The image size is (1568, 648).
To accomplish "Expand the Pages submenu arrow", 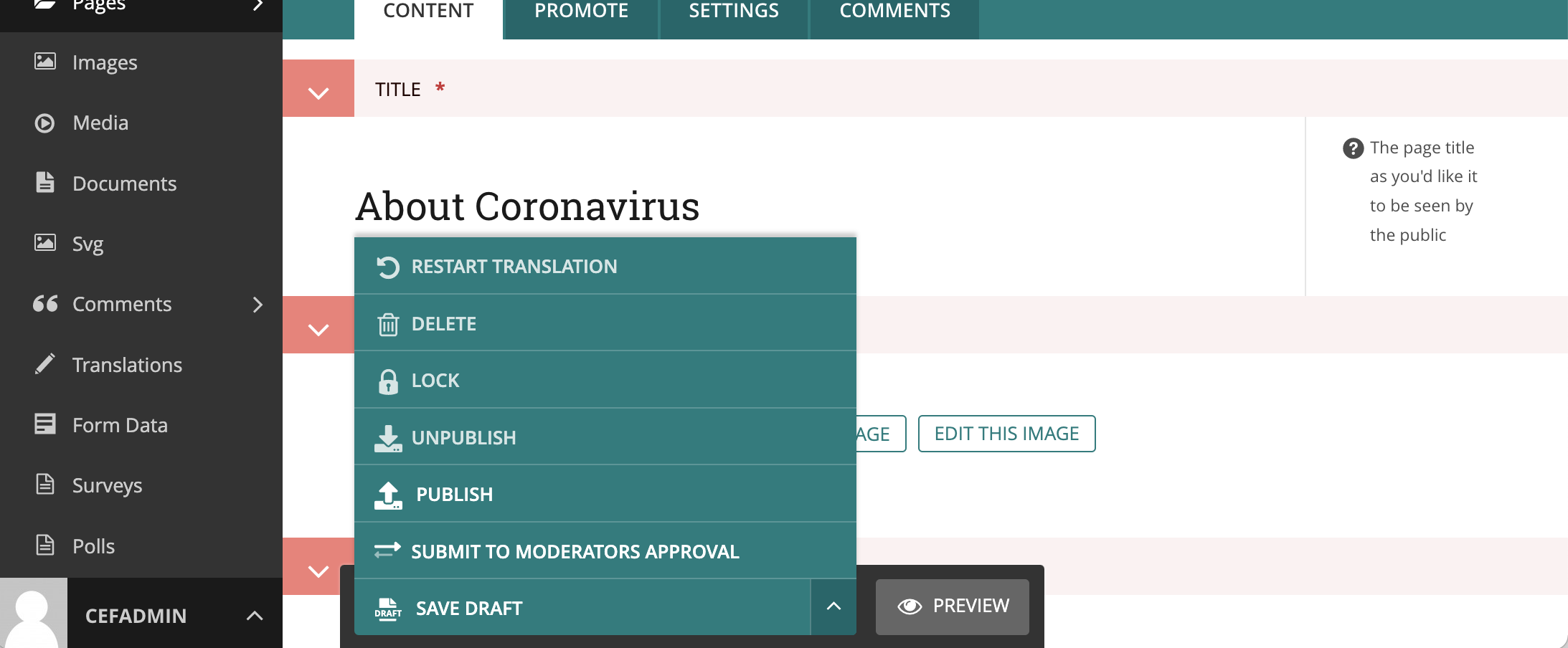I will tap(258, 5).
